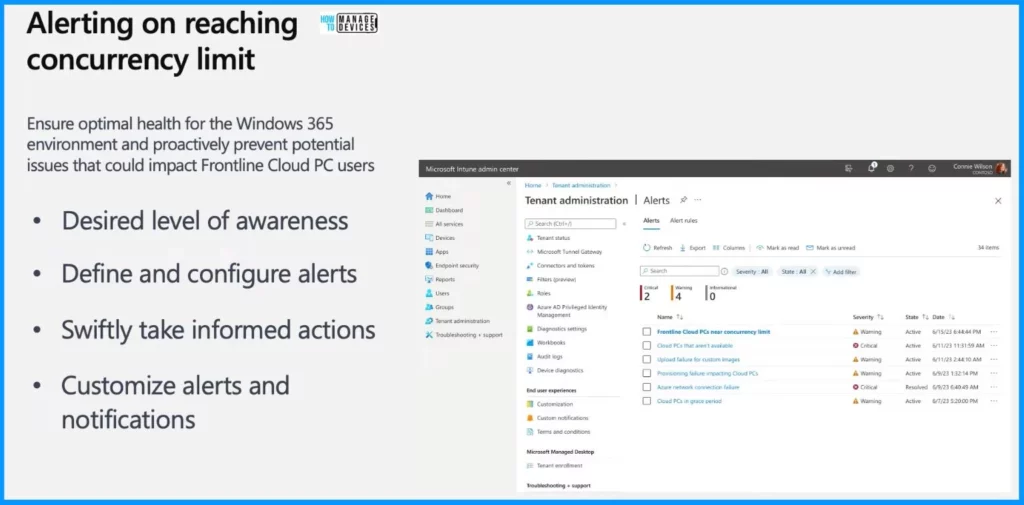Check Cloud PCs that aren't available row
This screenshot has width=1024, height=505.
[x=647, y=346]
